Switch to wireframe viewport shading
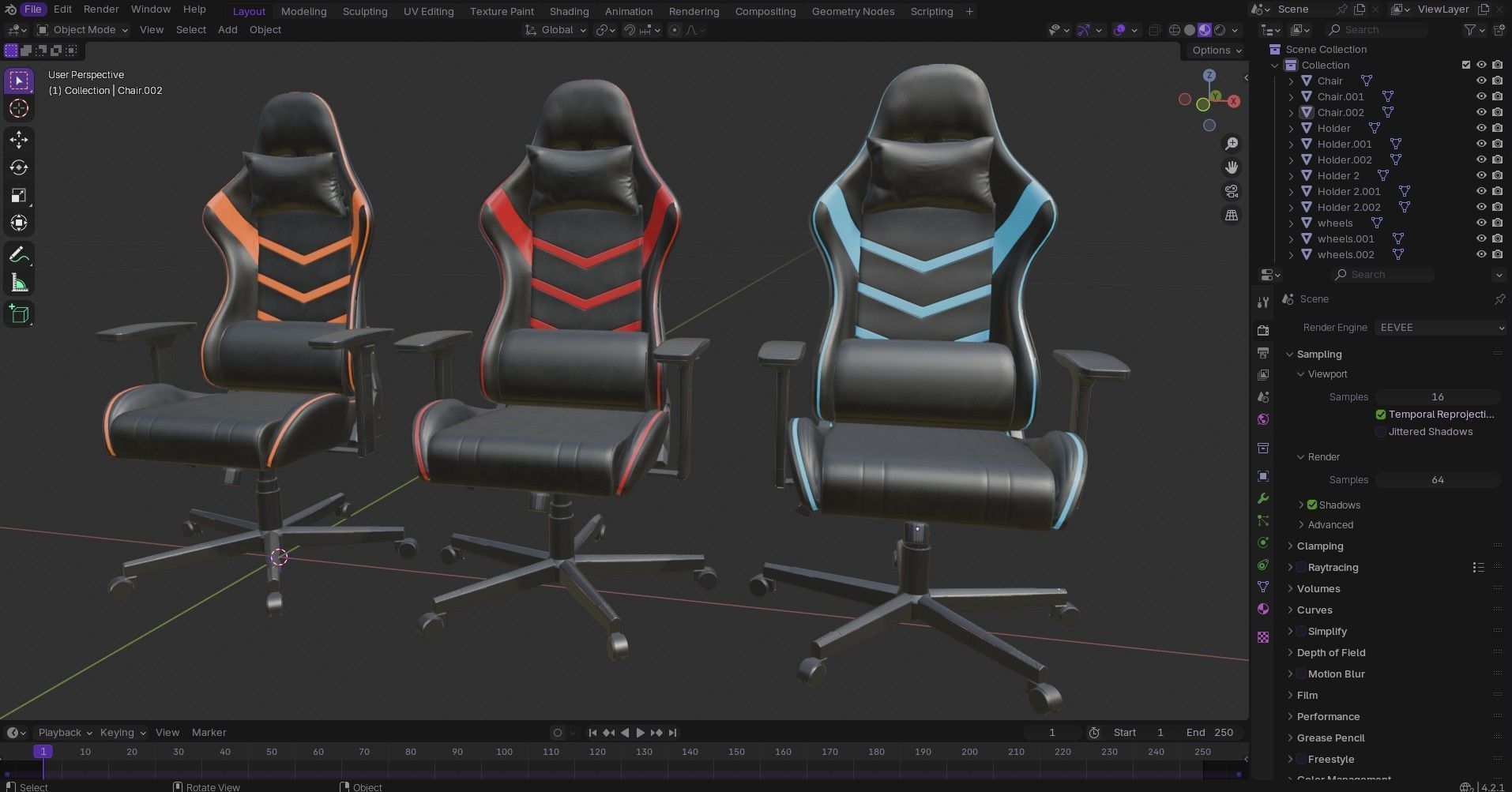The image size is (1512, 792). [1175, 30]
